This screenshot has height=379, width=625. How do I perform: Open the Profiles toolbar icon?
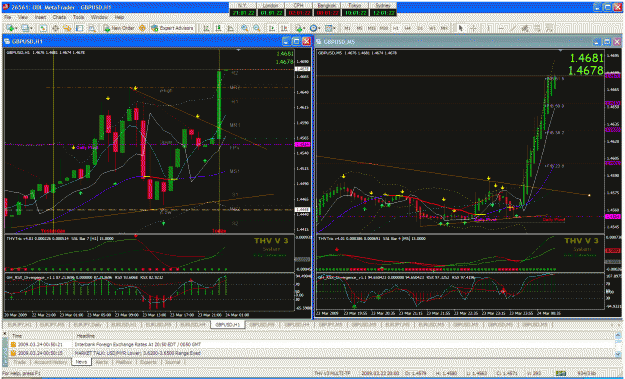pos(26,28)
